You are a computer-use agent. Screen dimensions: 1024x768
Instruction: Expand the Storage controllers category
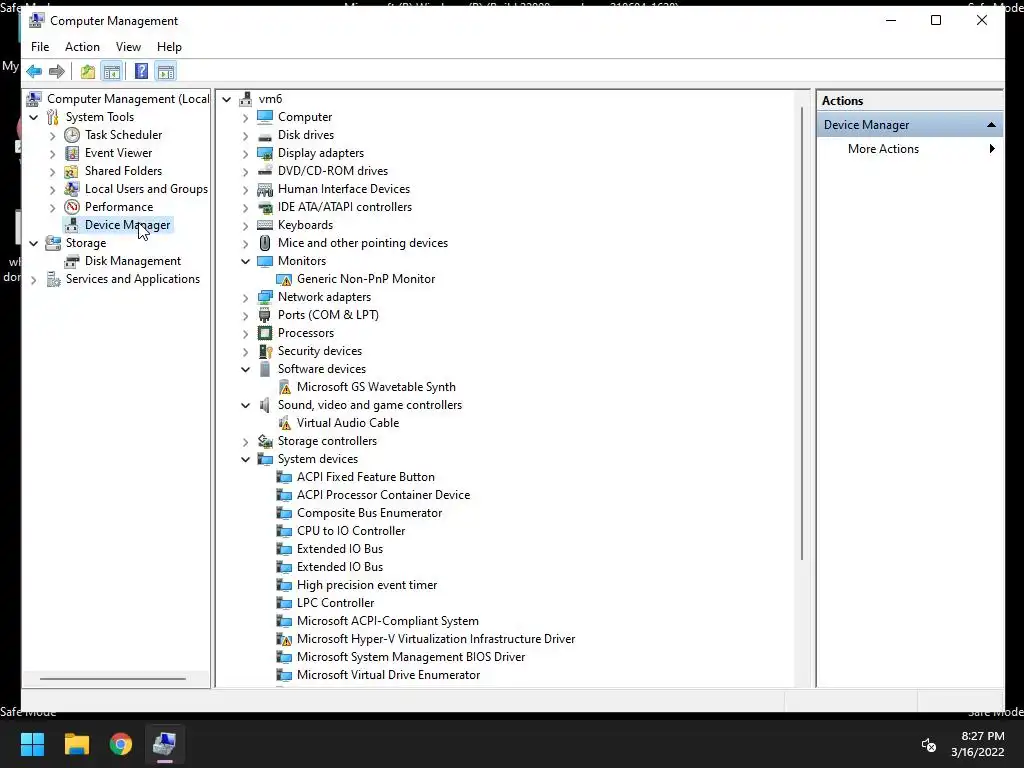click(246, 441)
